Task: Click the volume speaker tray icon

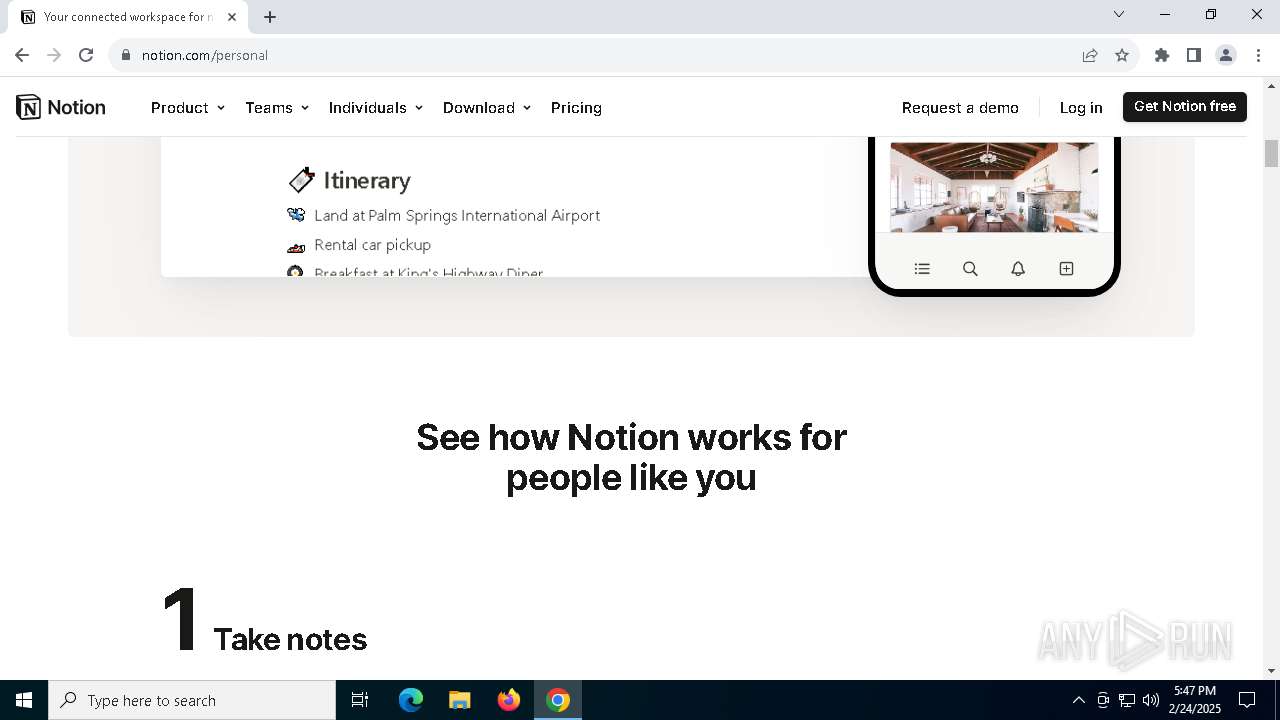Action: pos(1151,700)
